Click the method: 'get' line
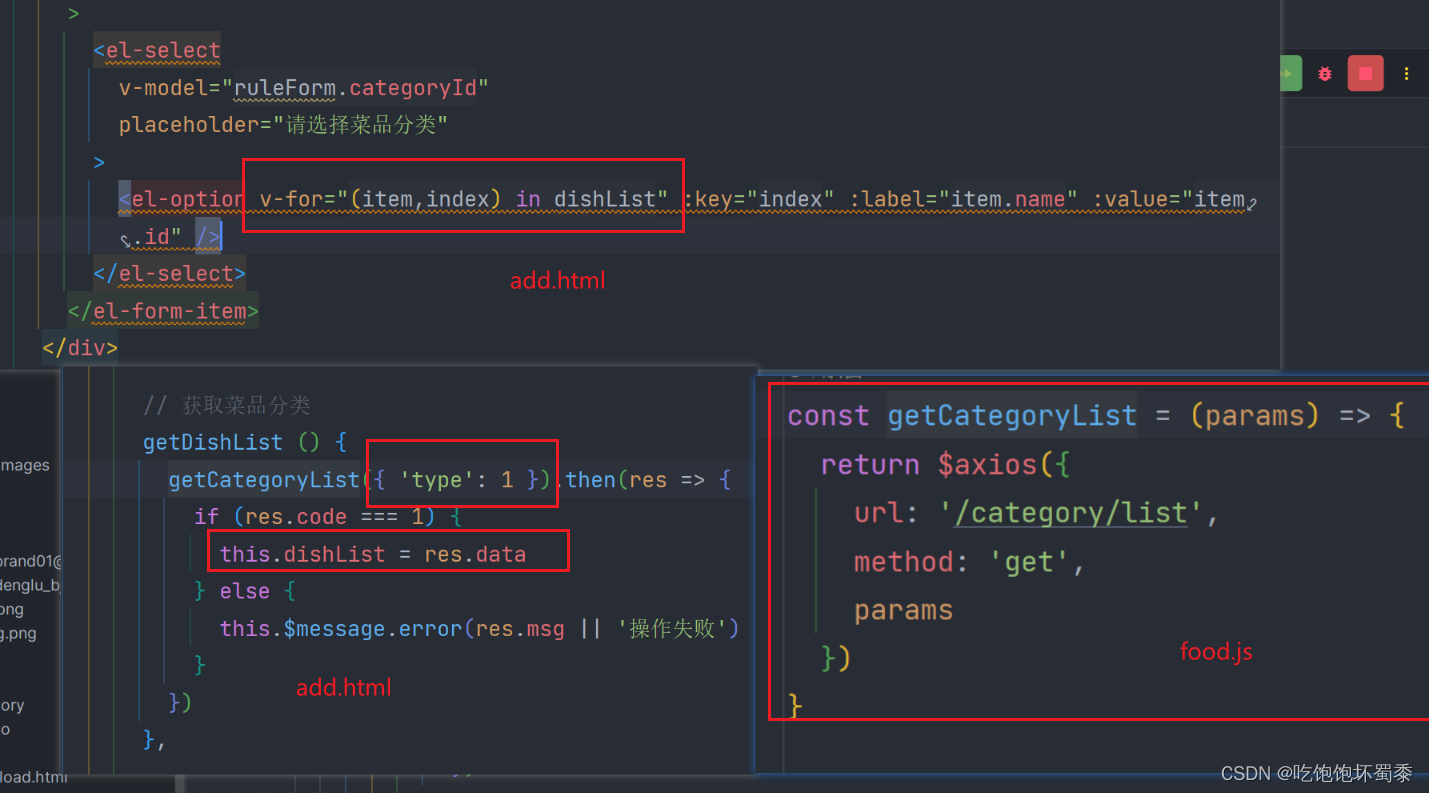This screenshot has height=793, width=1429. (969, 562)
